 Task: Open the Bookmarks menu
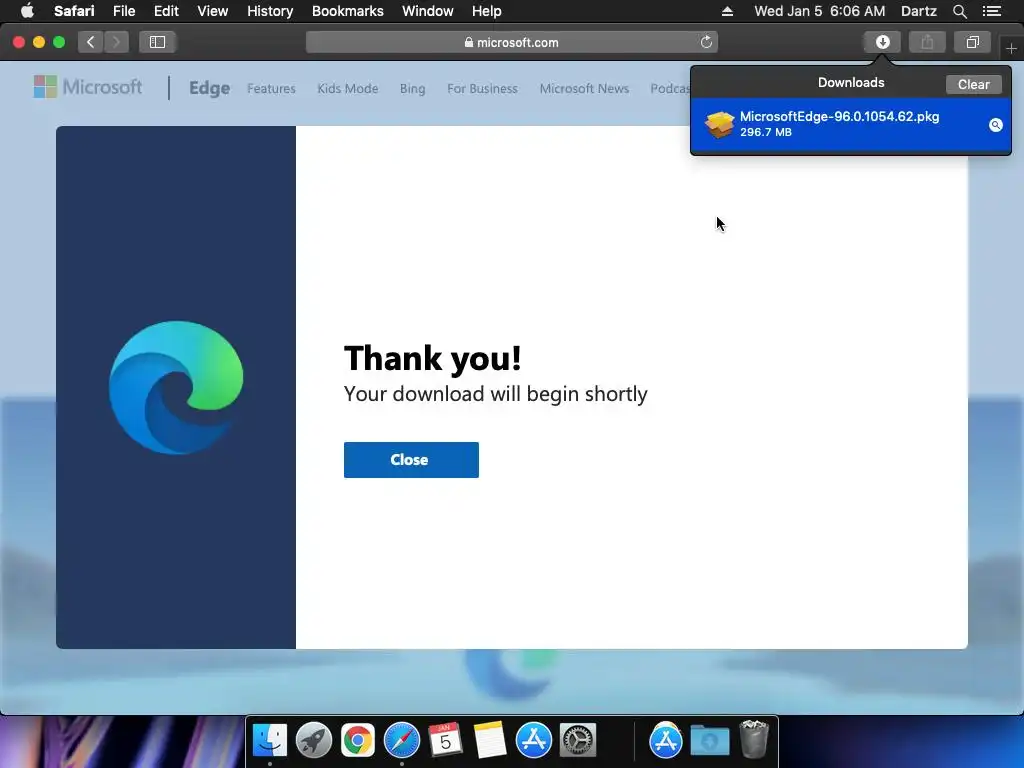point(347,11)
